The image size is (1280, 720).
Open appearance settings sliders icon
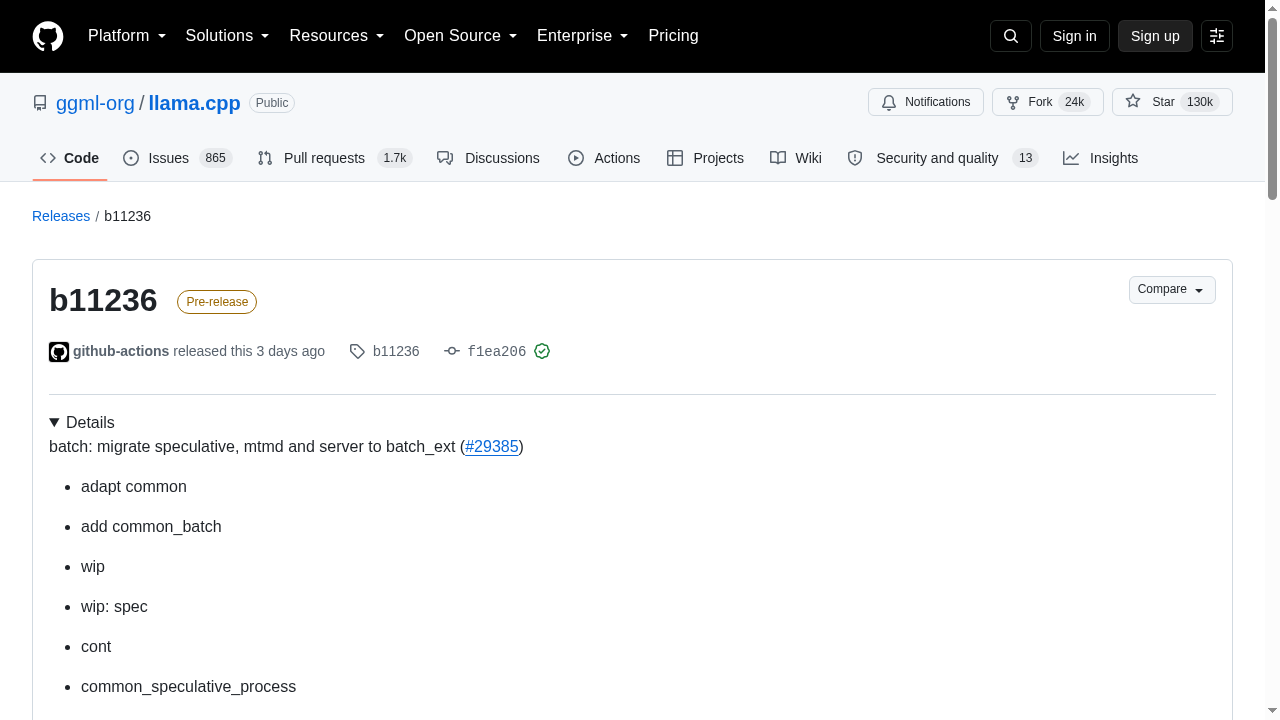(x=1216, y=36)
